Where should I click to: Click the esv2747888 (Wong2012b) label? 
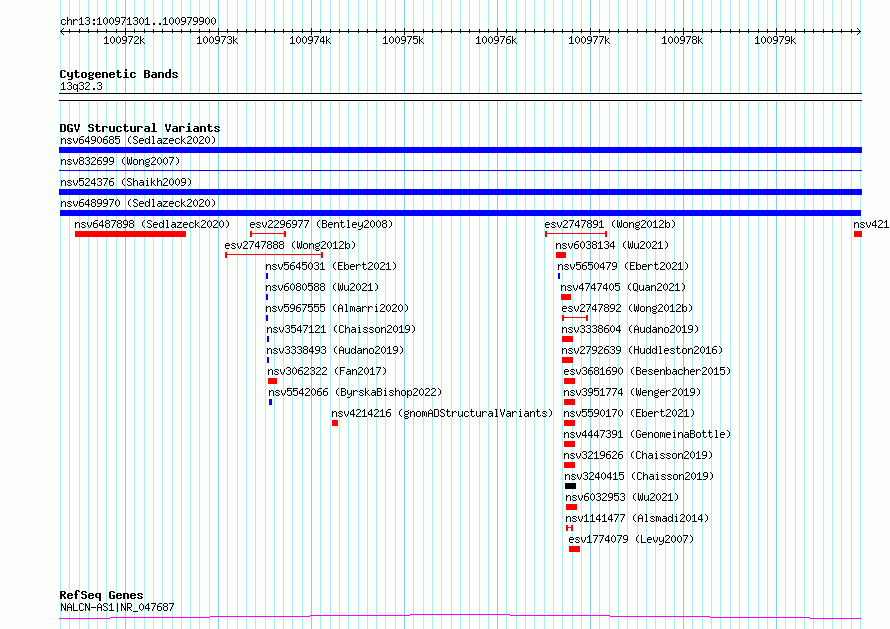290,245
